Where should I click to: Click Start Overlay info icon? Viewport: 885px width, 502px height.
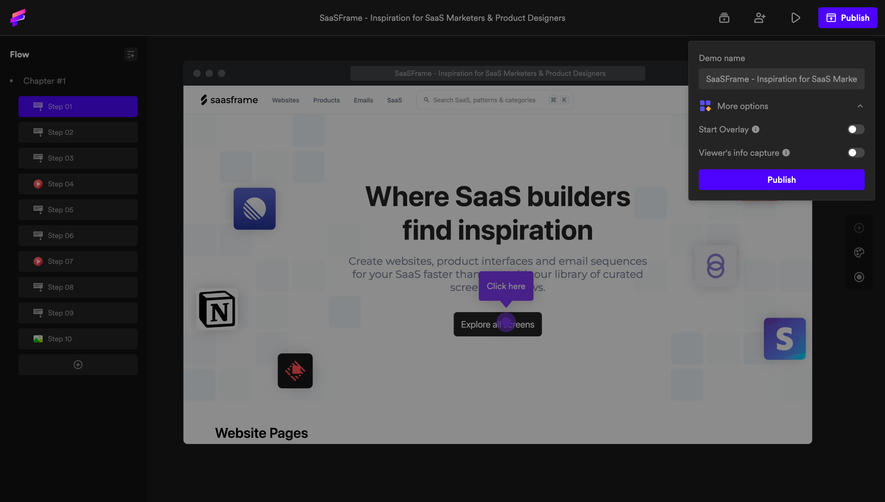756,129
